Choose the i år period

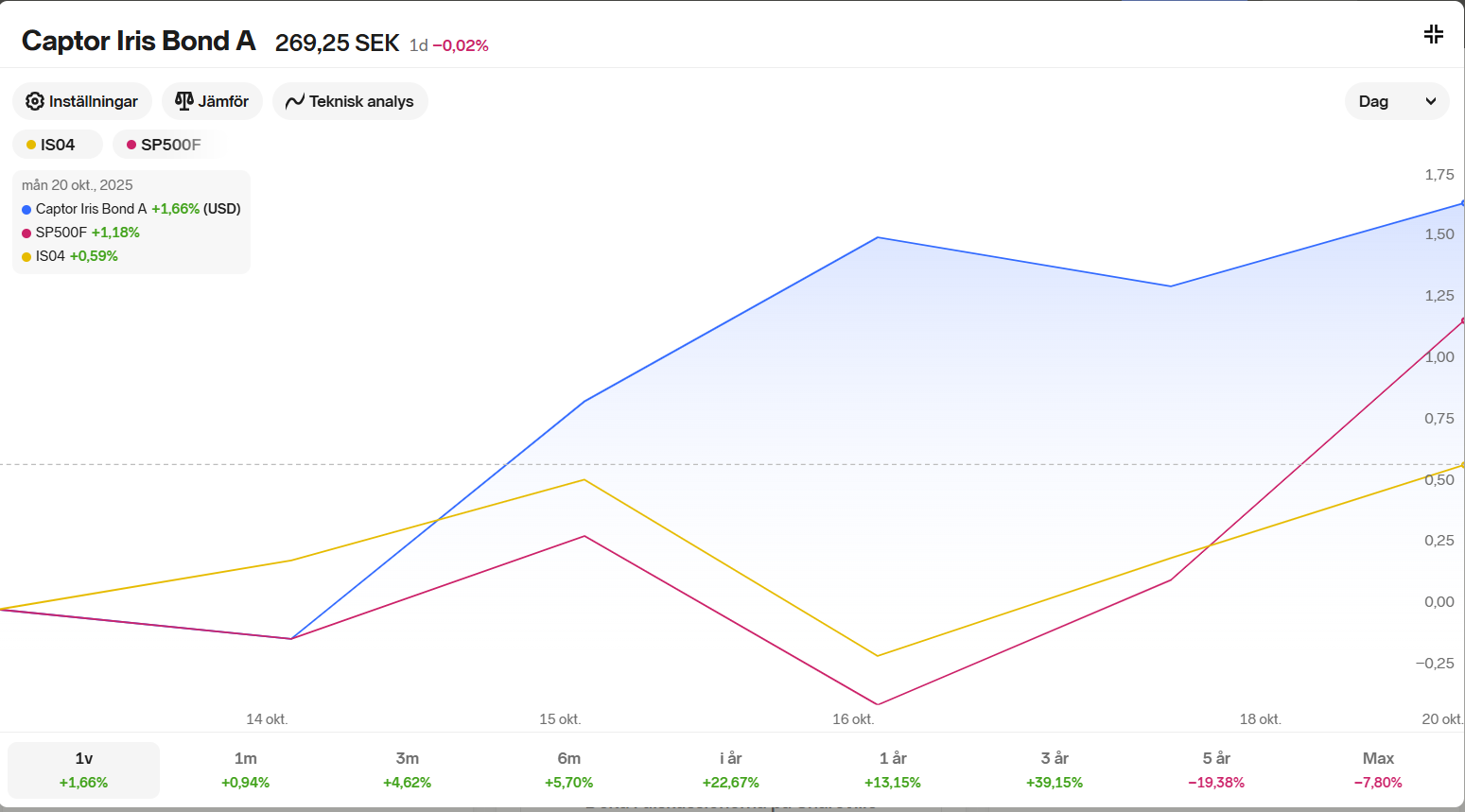[x=730, y=769]
